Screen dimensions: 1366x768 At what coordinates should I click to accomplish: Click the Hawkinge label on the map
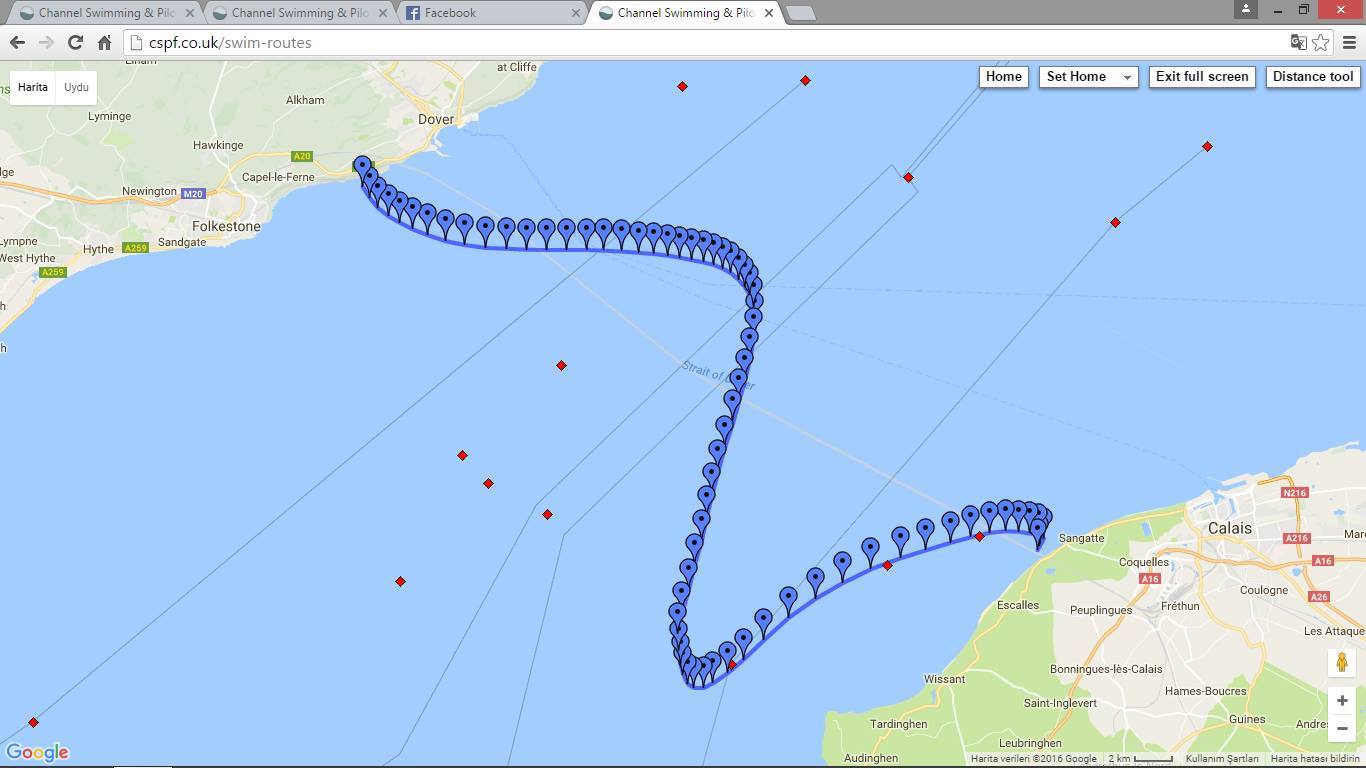coord(218,145)
